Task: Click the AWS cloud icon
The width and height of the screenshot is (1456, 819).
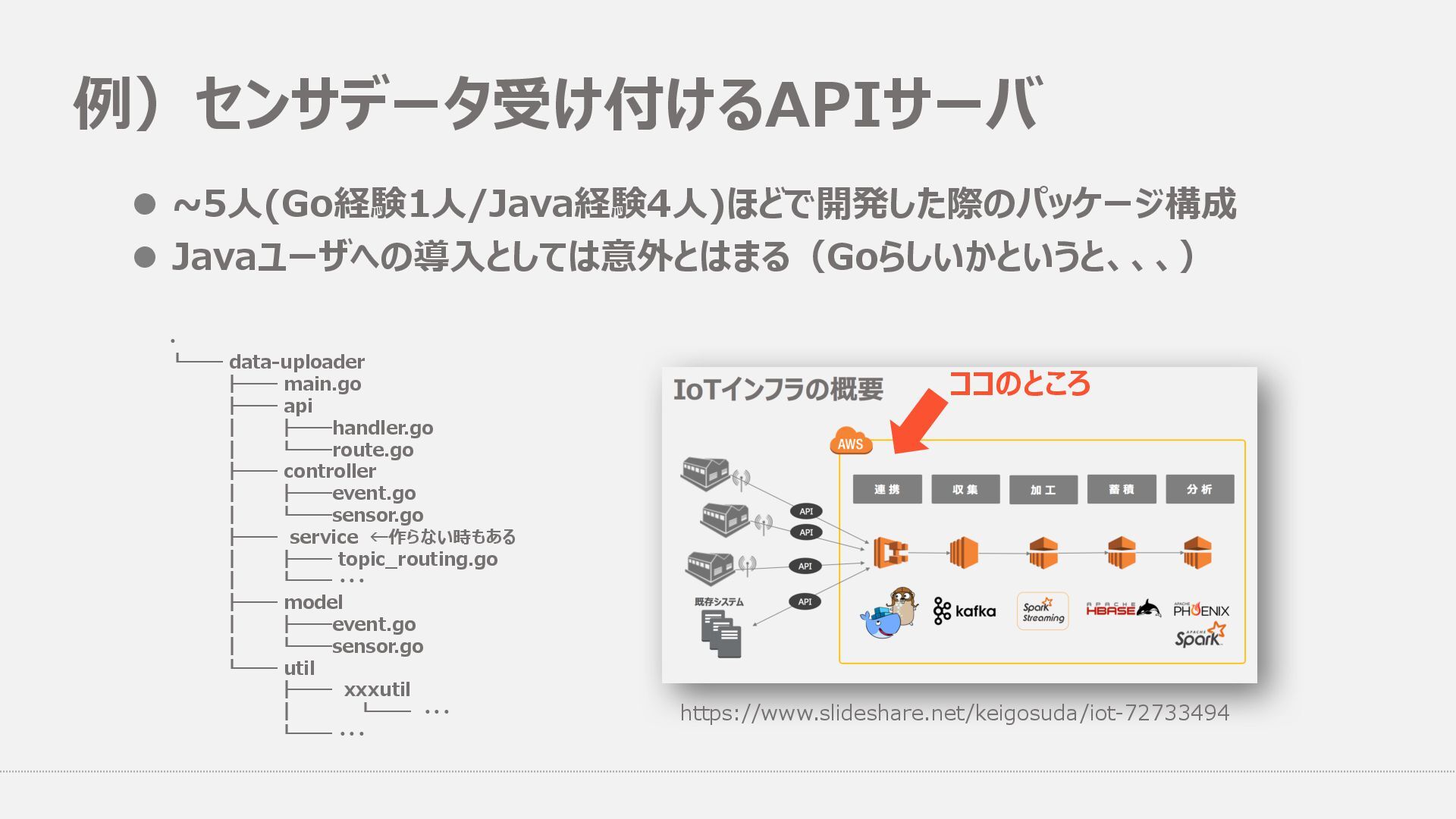Action: click(x=851, y=442)
